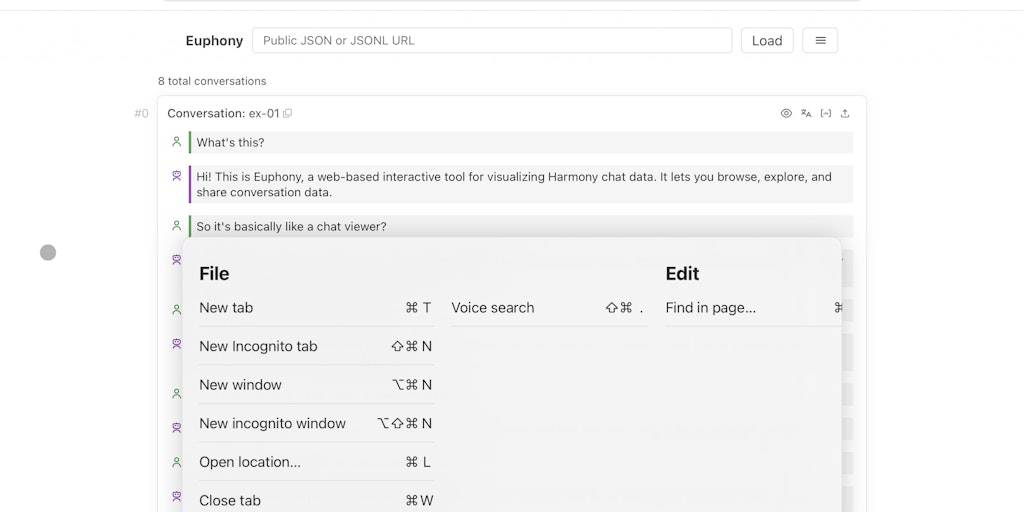Choose Open location... from the File menu
This screenshot has width=1024, height=512.
315,462
